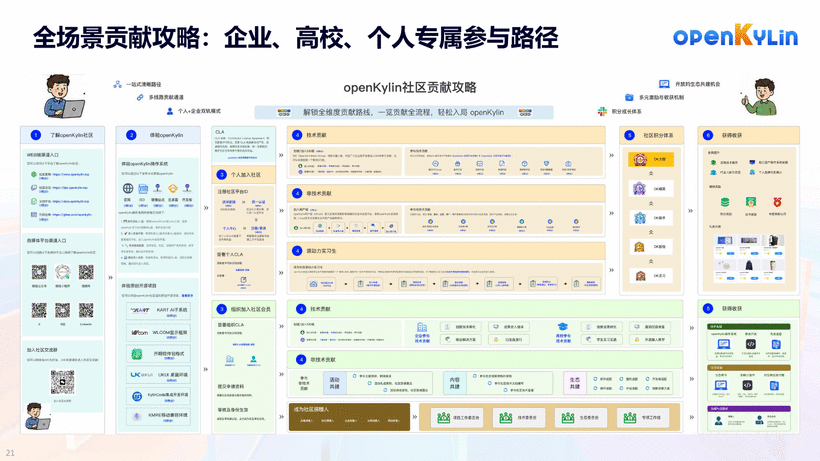
Task: Click the green 开明软件包格式 icon
Action: click(x=137, y=354)
